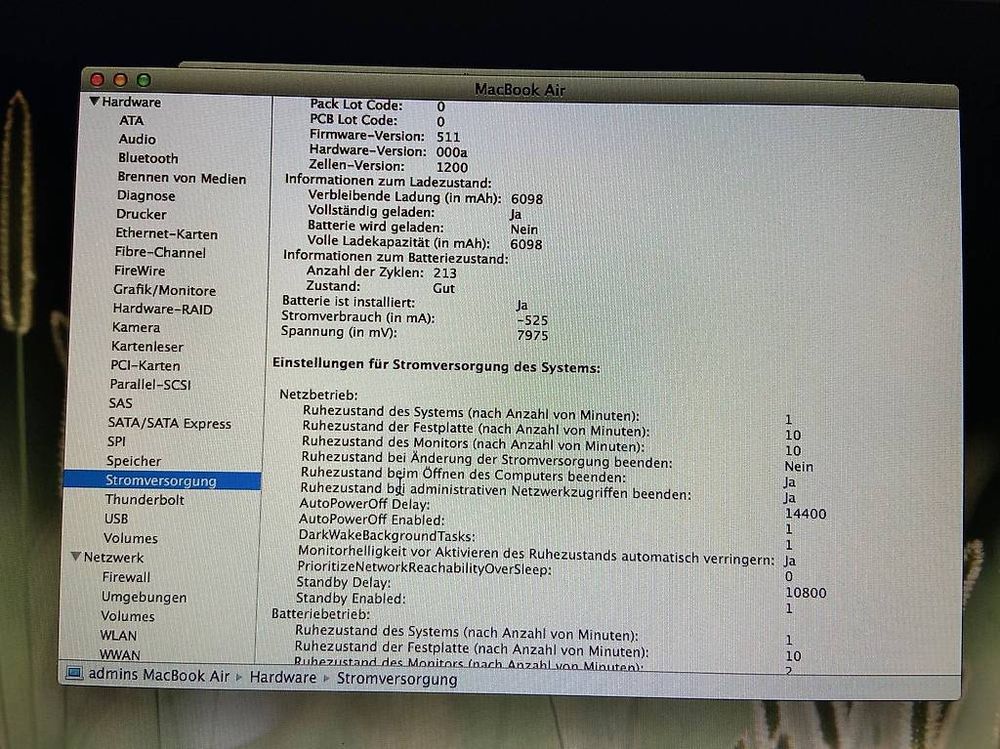The image size is (1000, 749).
Task: Click the 'Netzbetrieb:' label
Action: 318,395
